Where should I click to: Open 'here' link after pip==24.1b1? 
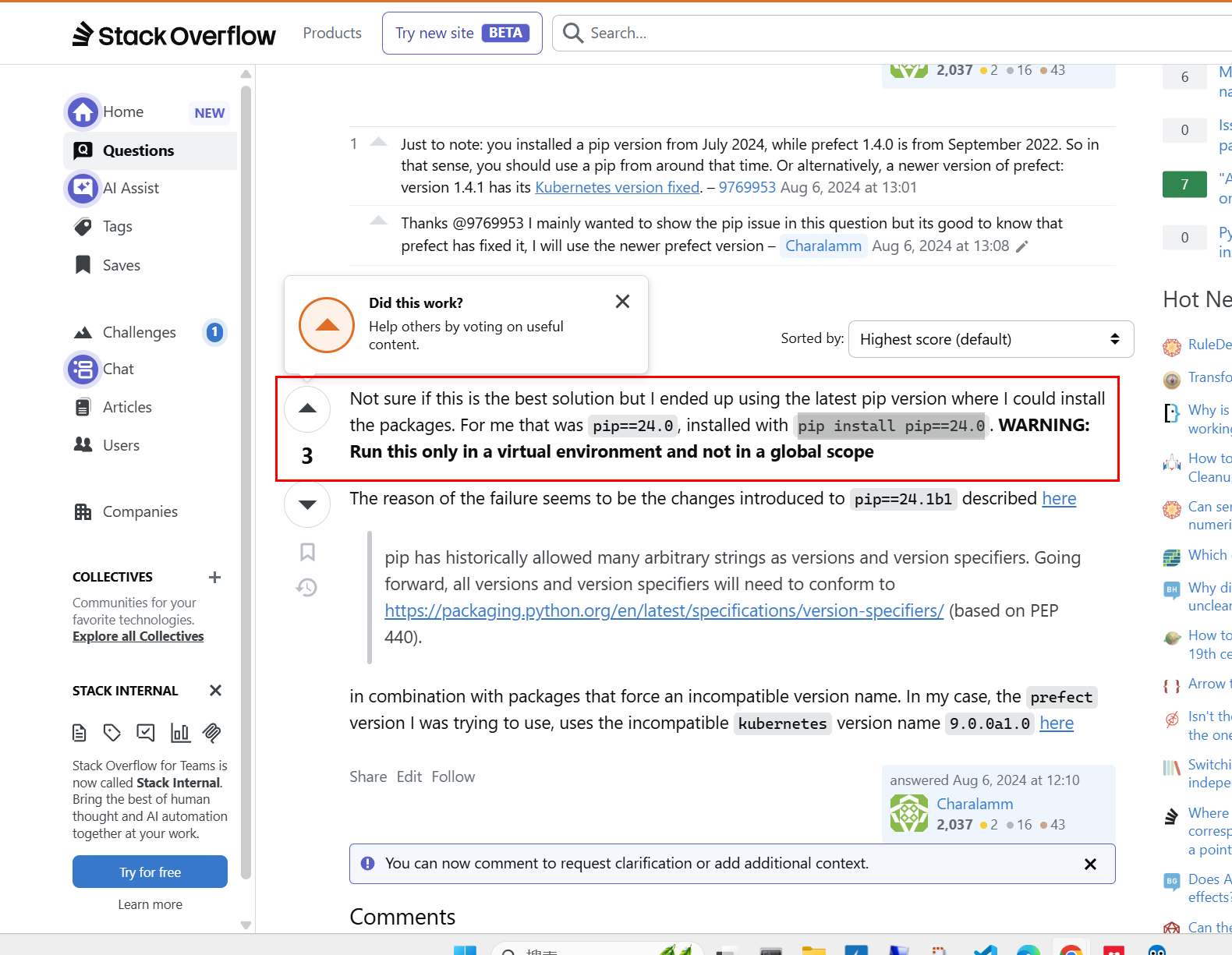pos(1059,498)
